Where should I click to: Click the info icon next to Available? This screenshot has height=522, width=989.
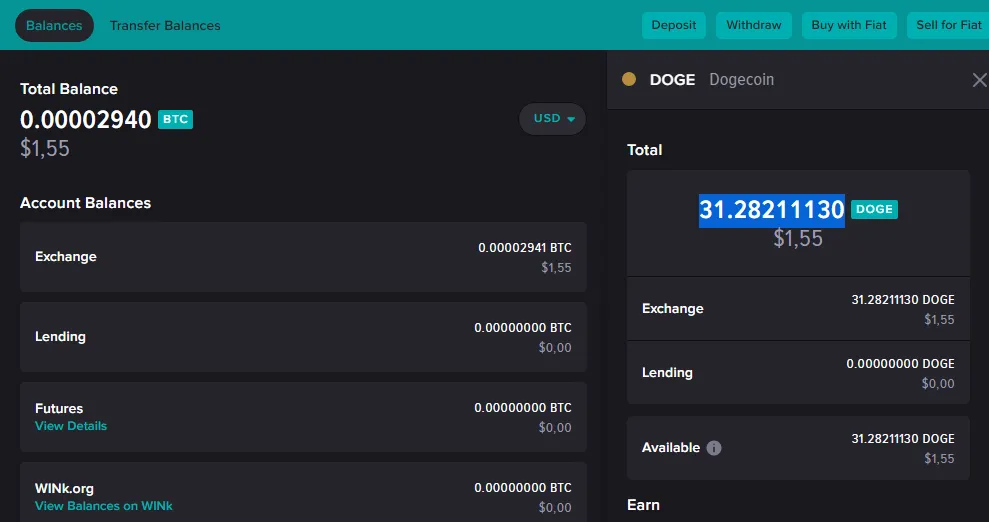click(x=713, y=448)
